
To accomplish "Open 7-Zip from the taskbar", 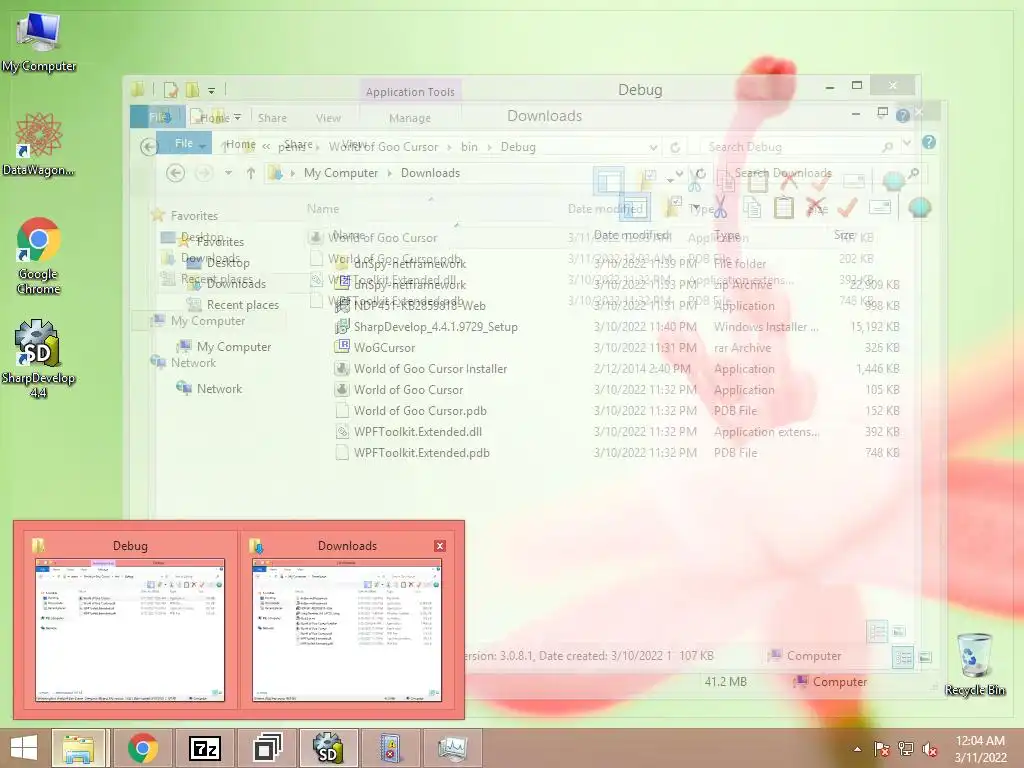I will tap(204, 748).
